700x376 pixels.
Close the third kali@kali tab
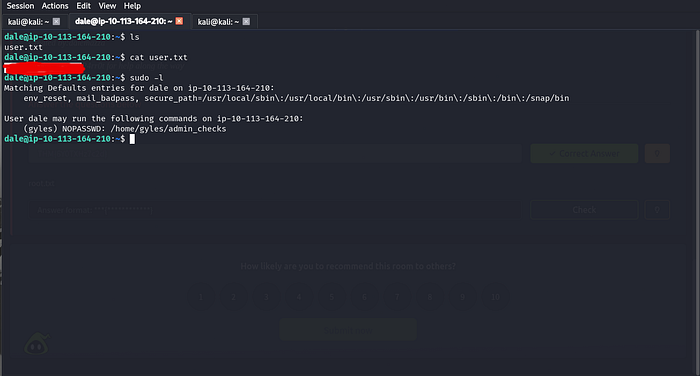[x=246, y=21]
